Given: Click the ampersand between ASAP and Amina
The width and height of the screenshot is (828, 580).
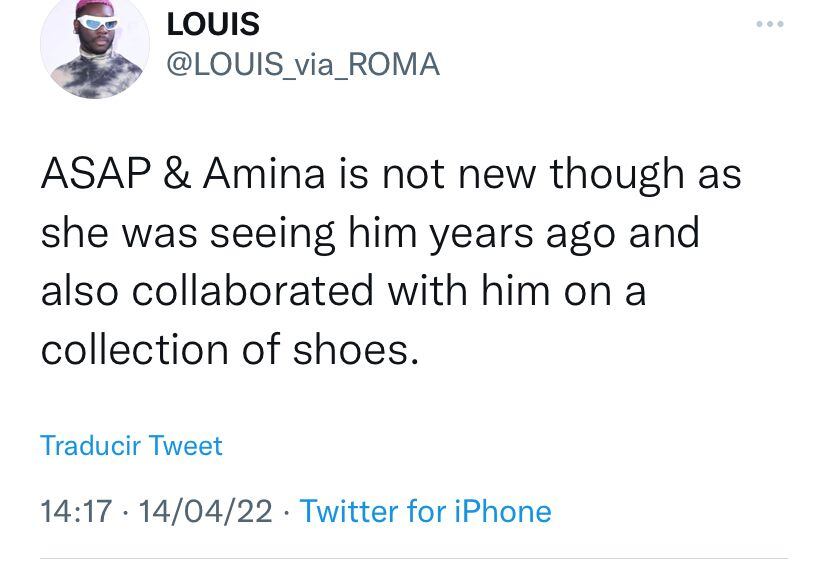Looking at the screenshot, I should (176, 175).
